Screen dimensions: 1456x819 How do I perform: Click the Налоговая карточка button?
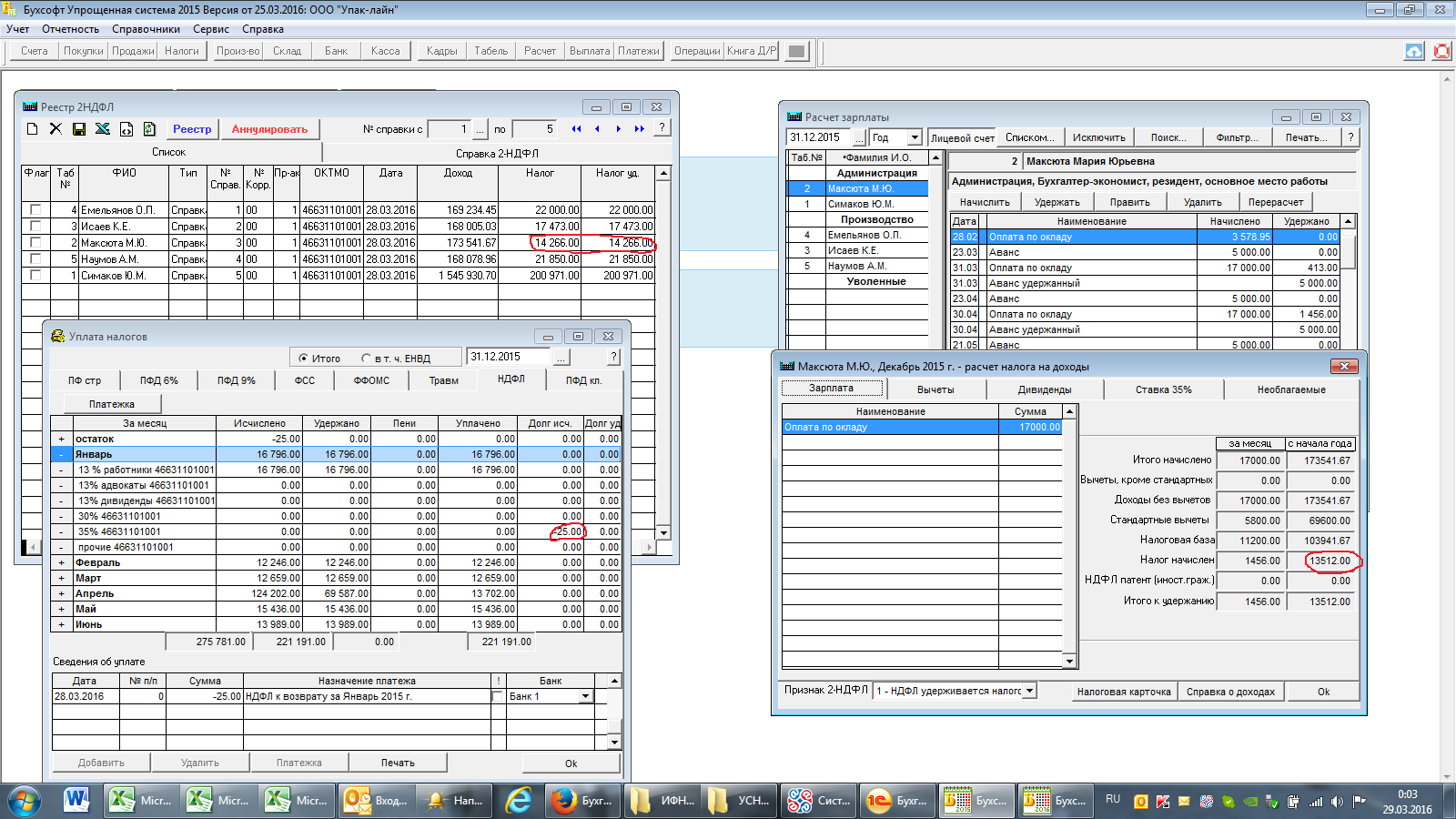click(1124, 692)
